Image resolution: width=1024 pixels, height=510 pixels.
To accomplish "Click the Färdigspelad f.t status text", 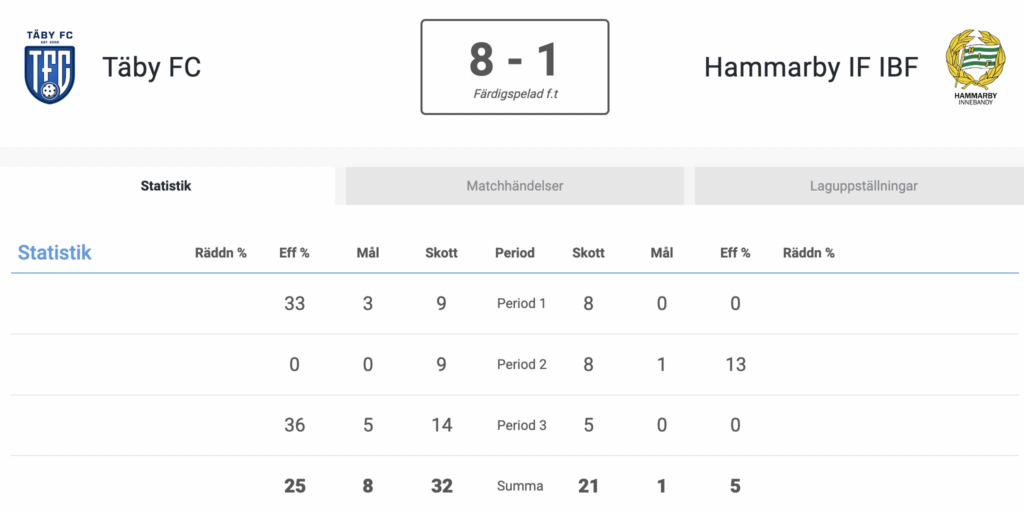I will click(515, 94).
